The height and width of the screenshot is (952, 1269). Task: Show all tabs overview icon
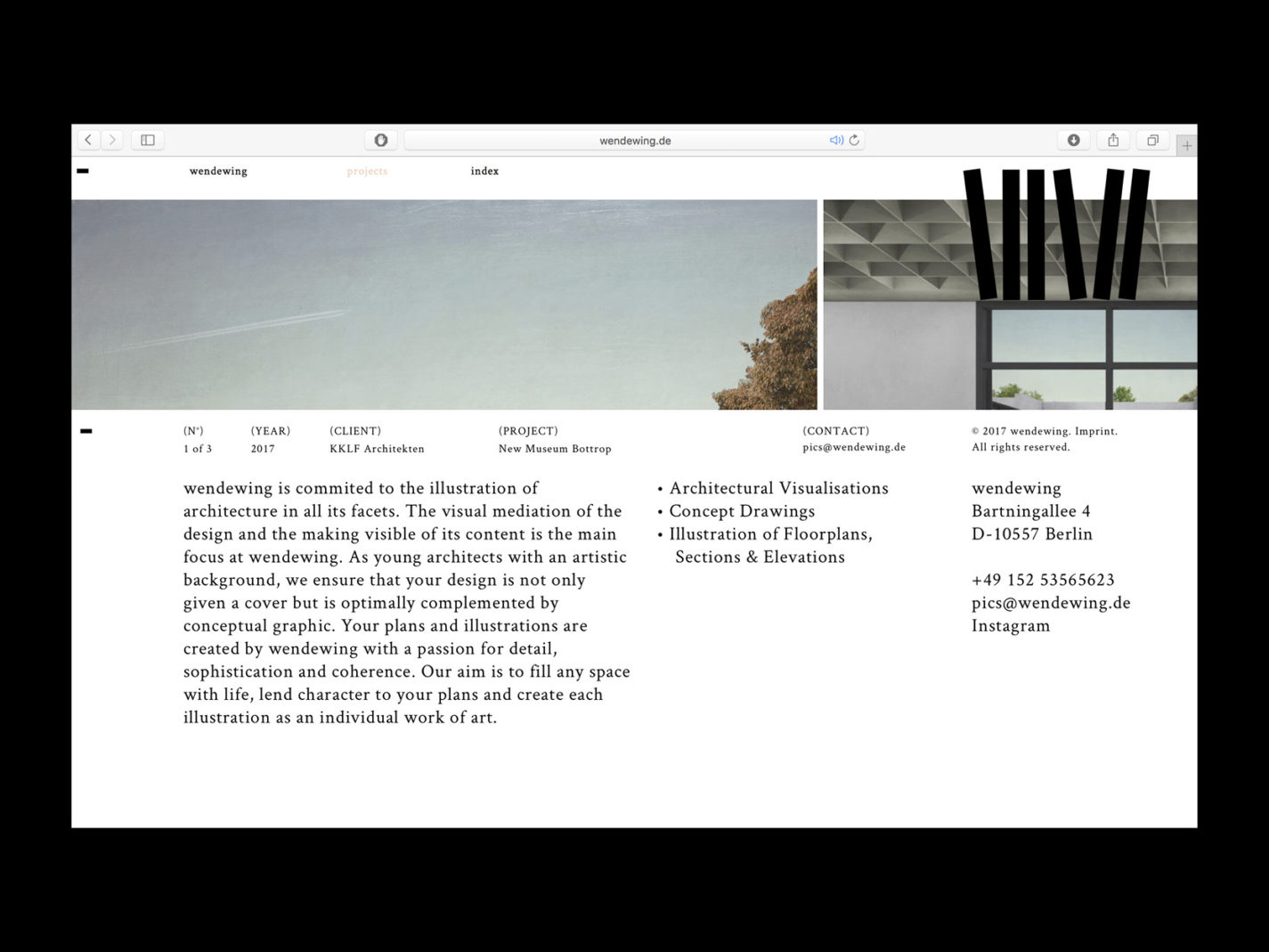click(1152, 140)
